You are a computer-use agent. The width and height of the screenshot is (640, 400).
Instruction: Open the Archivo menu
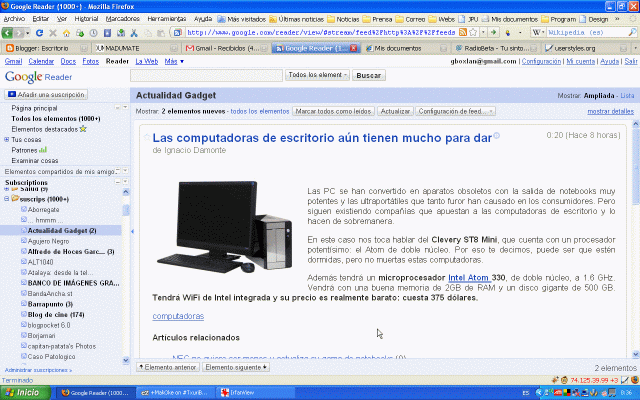point(14,19)
